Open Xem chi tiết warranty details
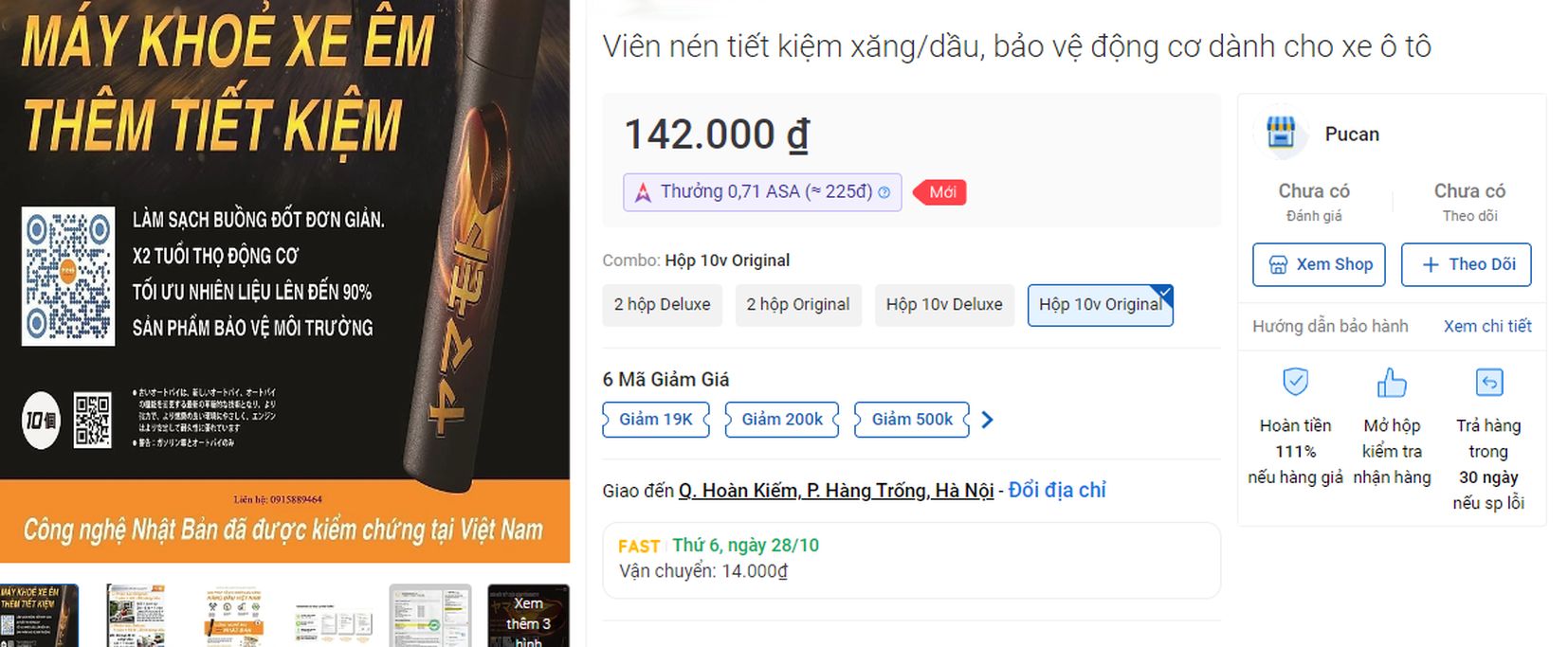The height and width of the screenshot is (647, 1568). [x=1487, y=326]
